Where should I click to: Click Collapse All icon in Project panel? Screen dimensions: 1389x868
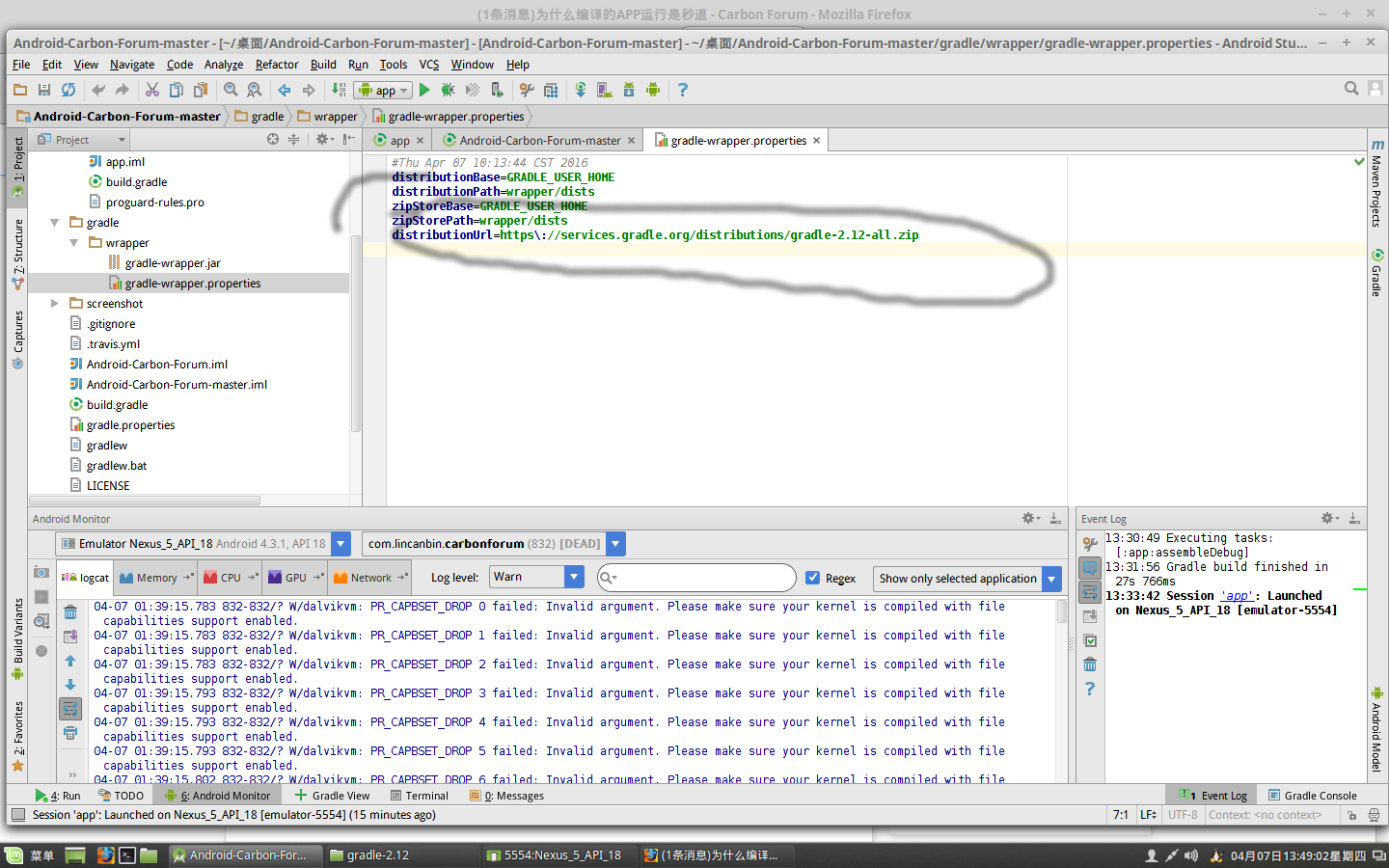[294, 140]
